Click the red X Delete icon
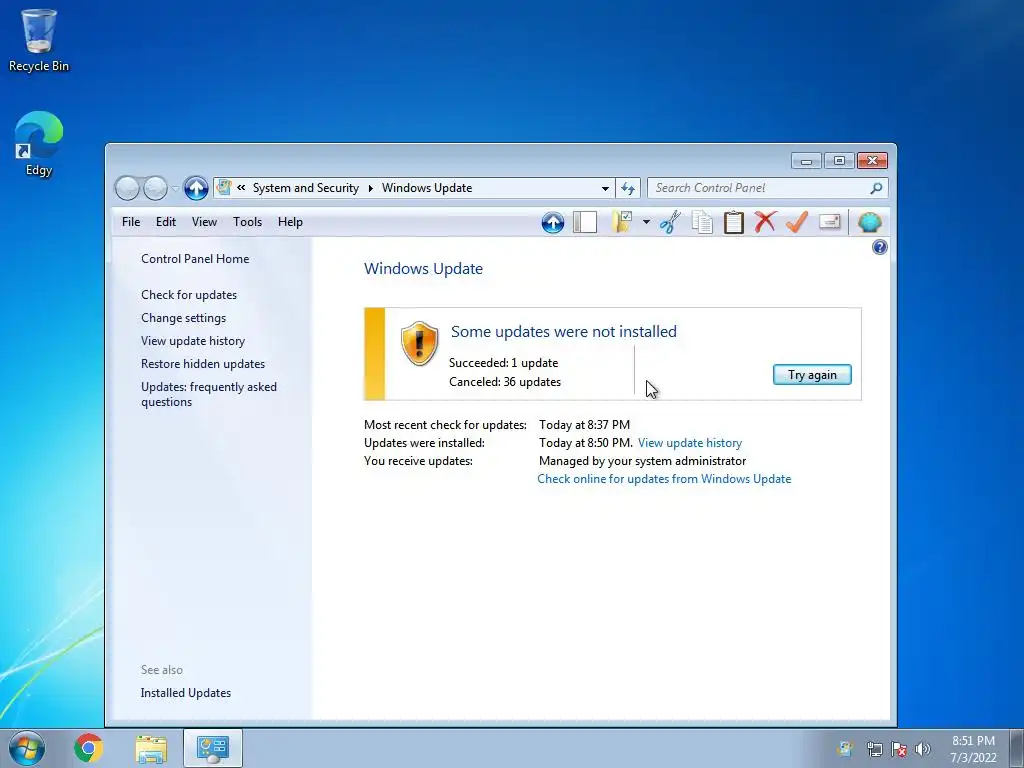Viewport: 1024px width, 768px height. click(x=765, y=222)
